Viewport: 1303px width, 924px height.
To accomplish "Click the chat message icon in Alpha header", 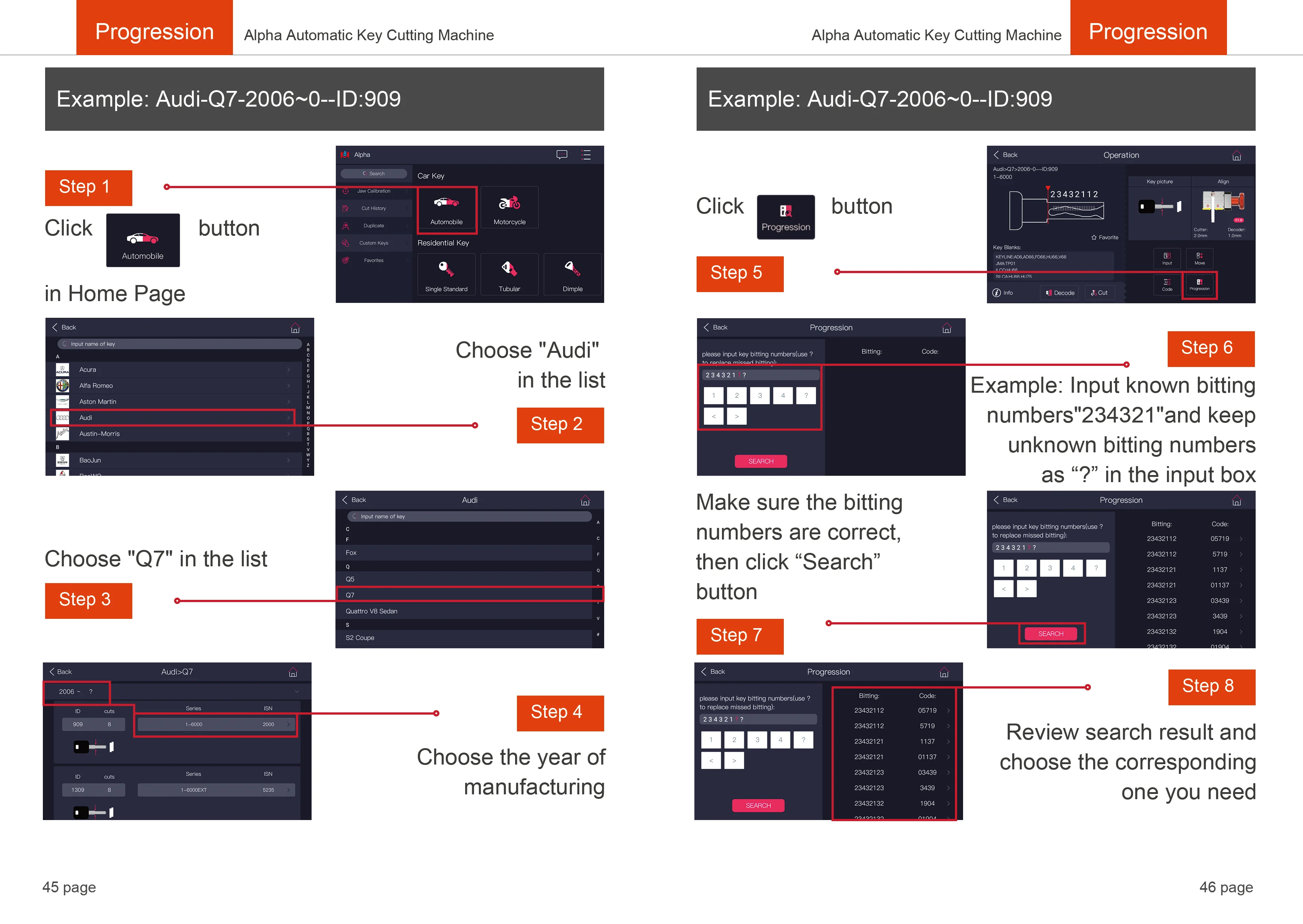I will coord(562,155).
